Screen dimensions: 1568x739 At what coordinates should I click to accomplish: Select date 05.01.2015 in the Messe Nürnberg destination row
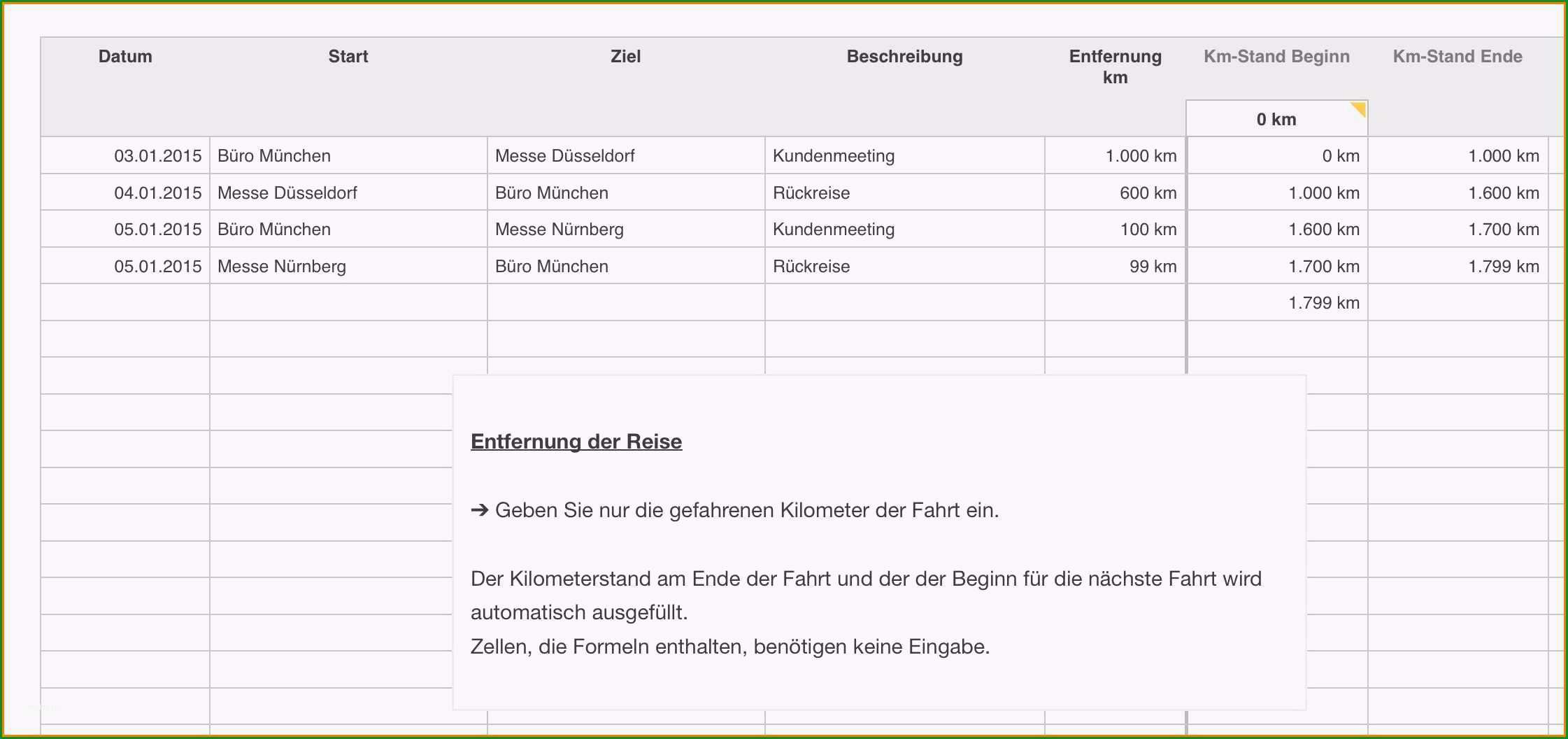[x=125, y=229]
